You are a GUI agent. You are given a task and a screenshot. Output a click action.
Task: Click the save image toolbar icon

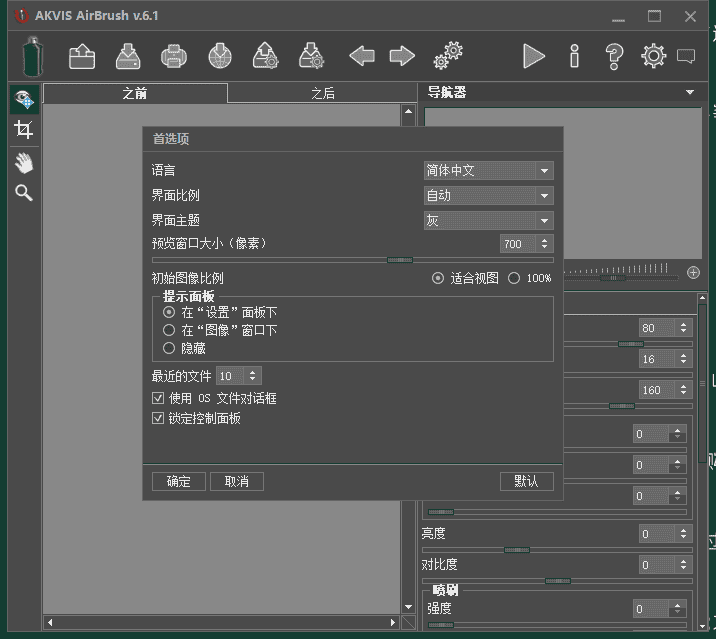tap(128, 56)
